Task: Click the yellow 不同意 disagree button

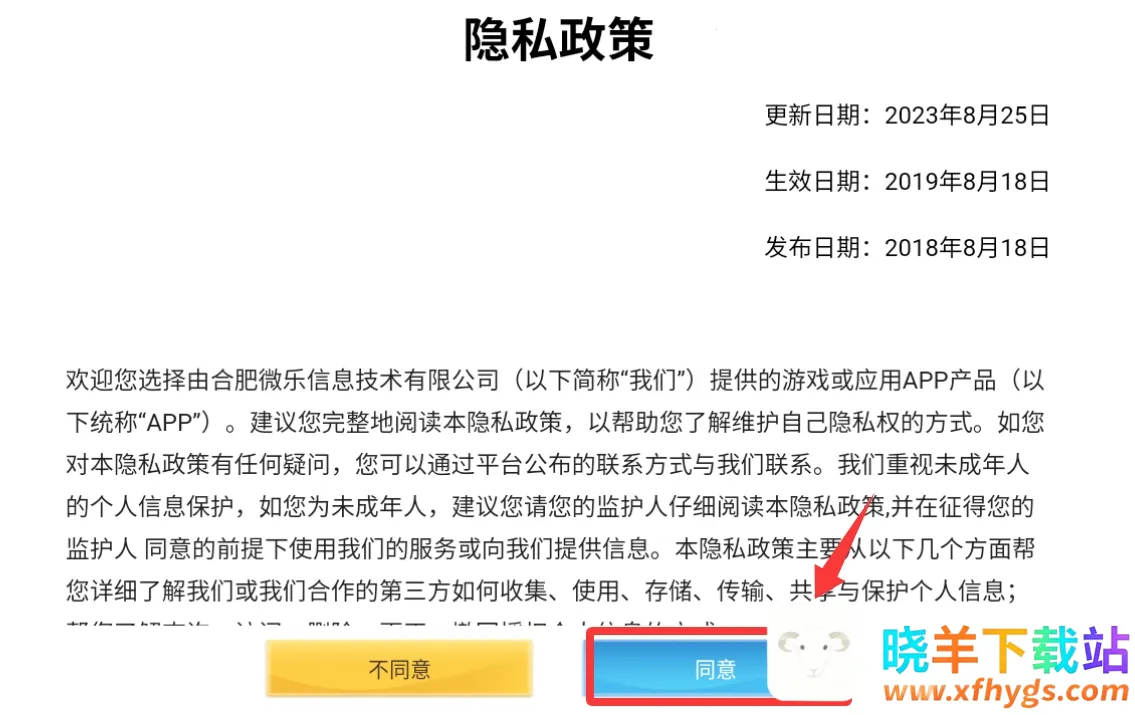Action: tap(400, 668)
